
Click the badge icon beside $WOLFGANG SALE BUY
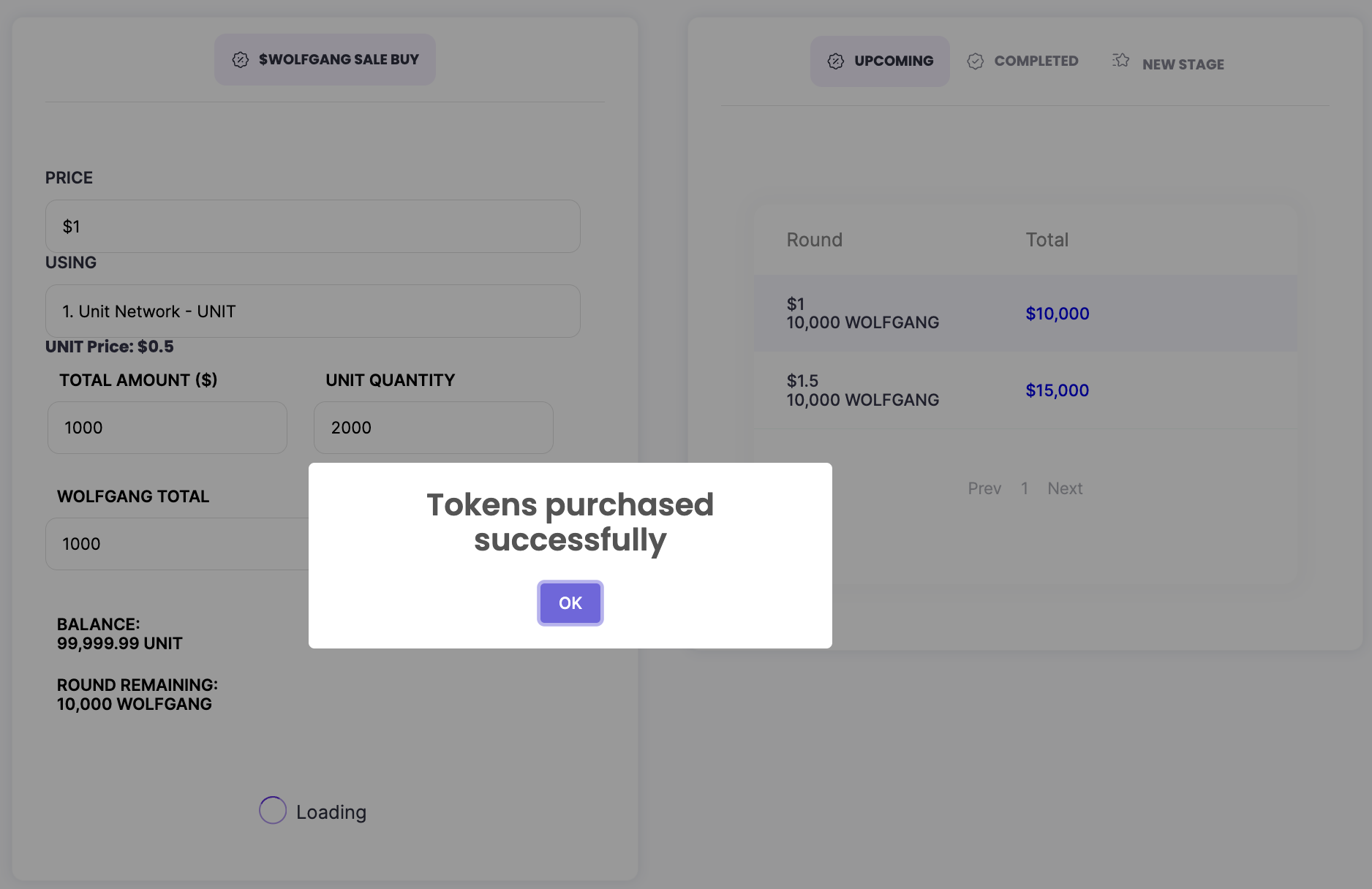241,60
